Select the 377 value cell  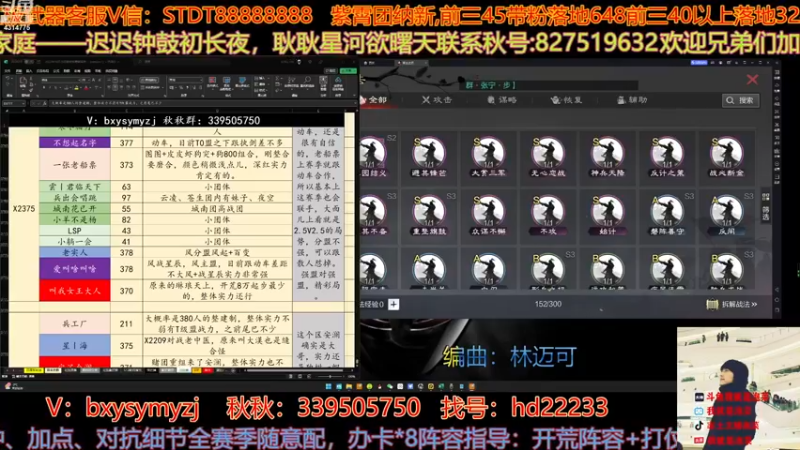(126, 143)
